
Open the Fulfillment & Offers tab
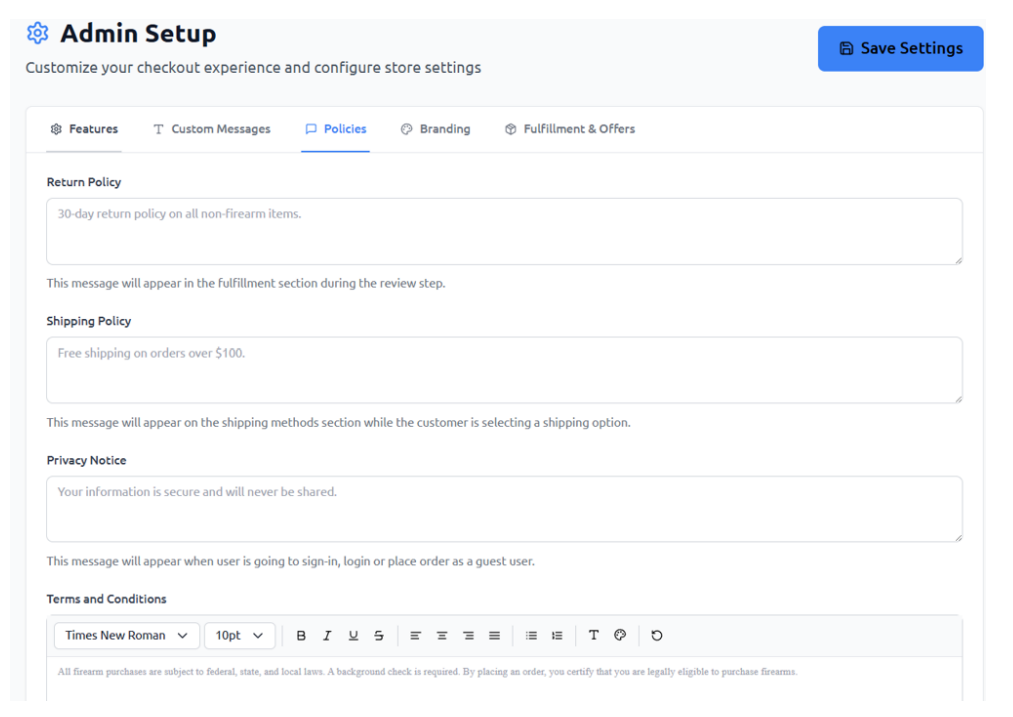570,129
